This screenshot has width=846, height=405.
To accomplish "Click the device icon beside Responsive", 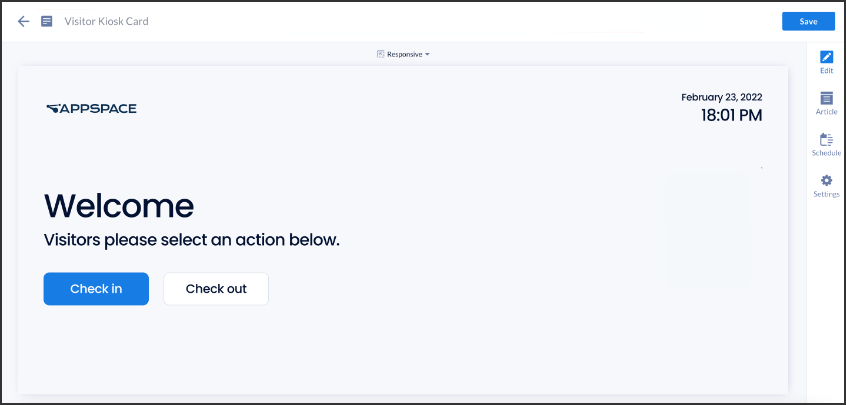I will click(x=380, y=54).
